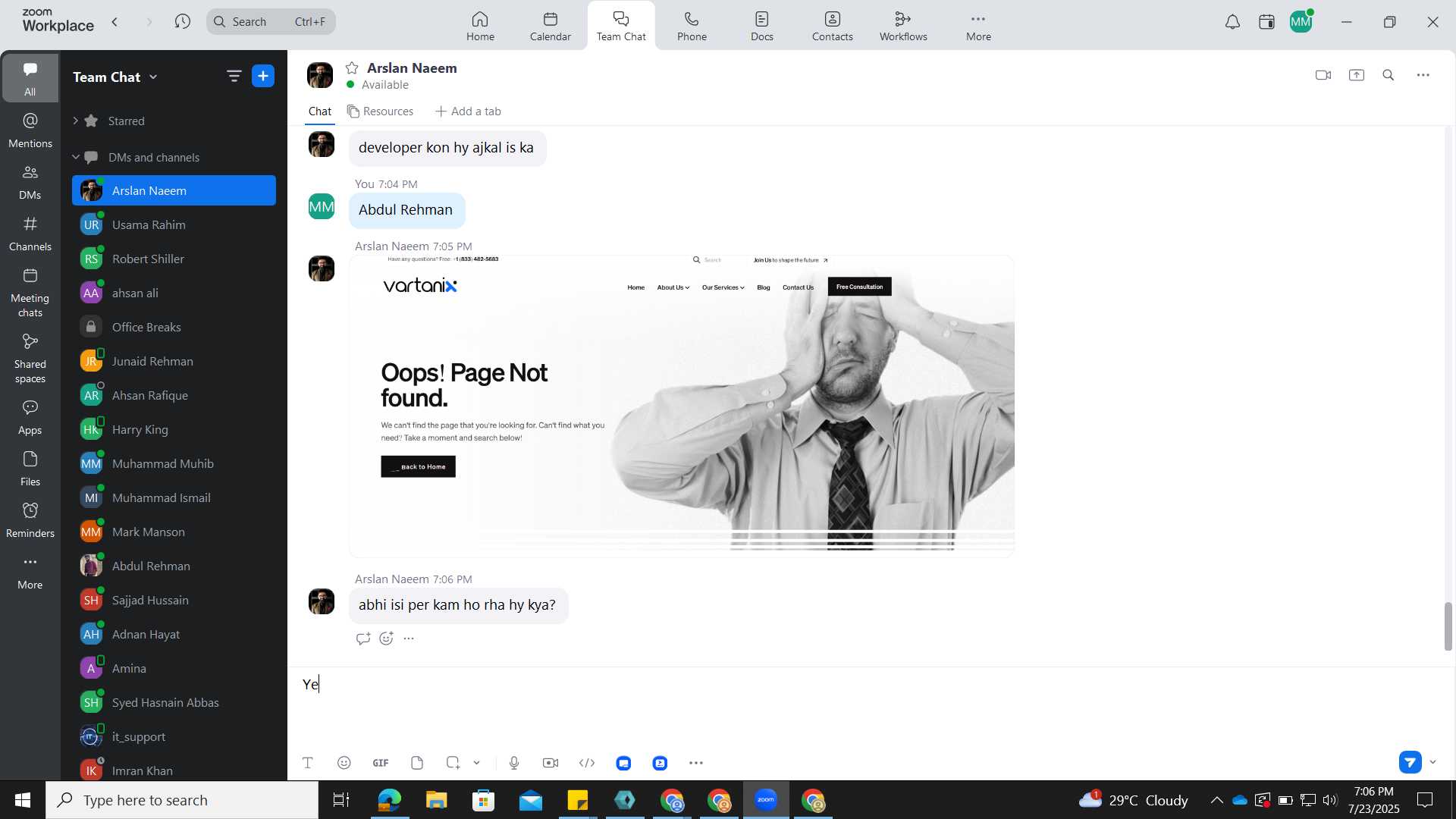Click the Windows Start button

click(23, 800)
